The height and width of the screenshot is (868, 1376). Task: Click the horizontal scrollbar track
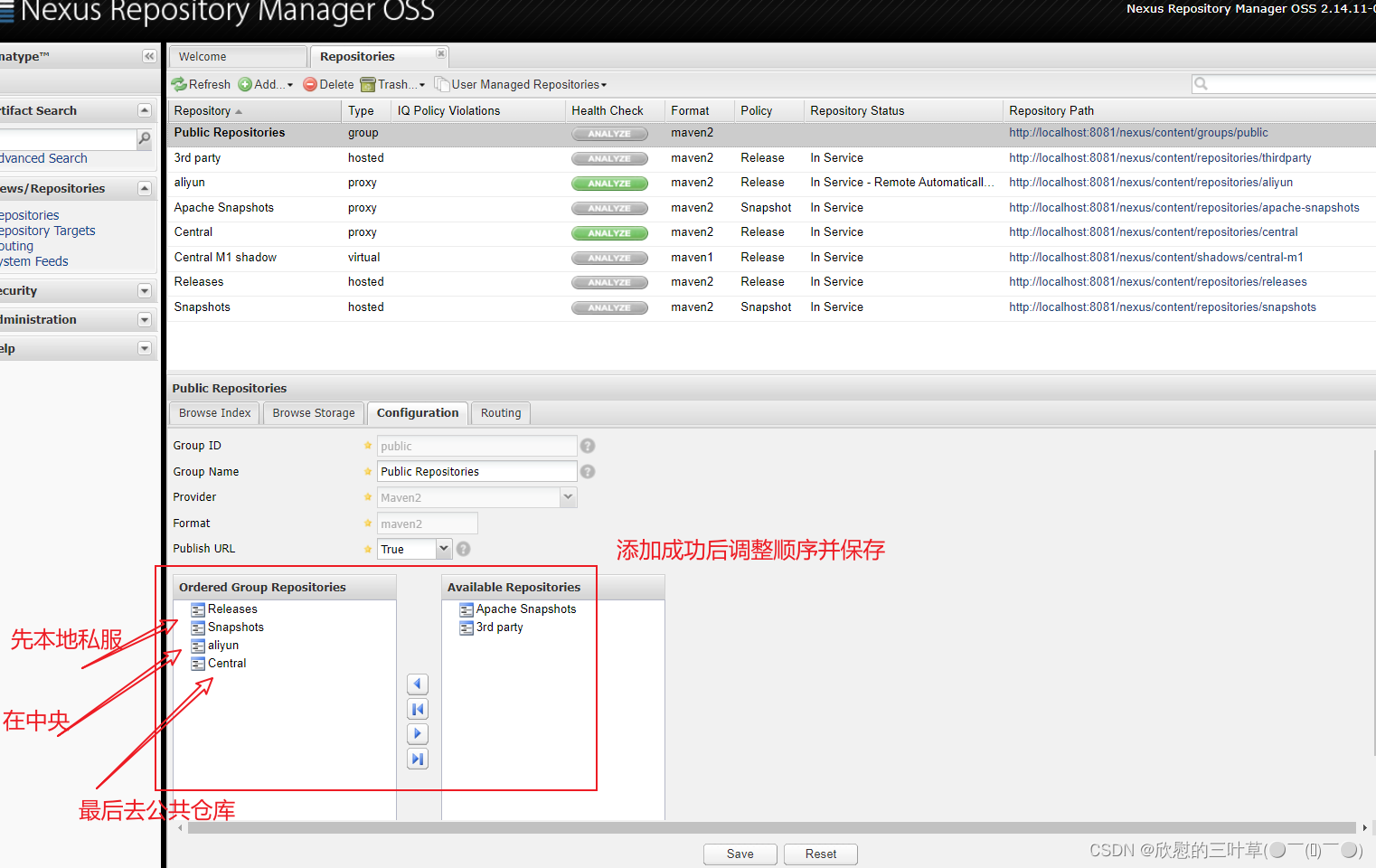pos(773,828)
